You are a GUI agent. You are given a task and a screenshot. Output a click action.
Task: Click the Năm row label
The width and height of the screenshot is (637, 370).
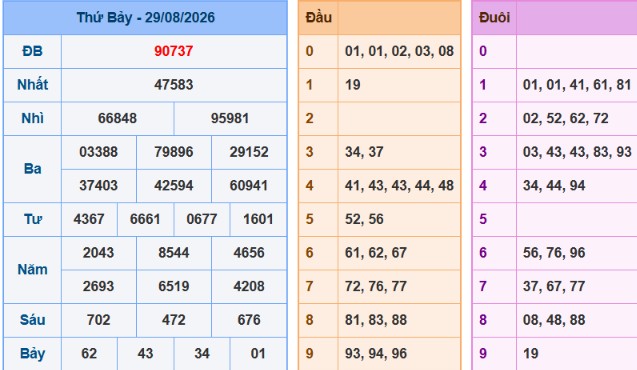(x=32, y=270)
